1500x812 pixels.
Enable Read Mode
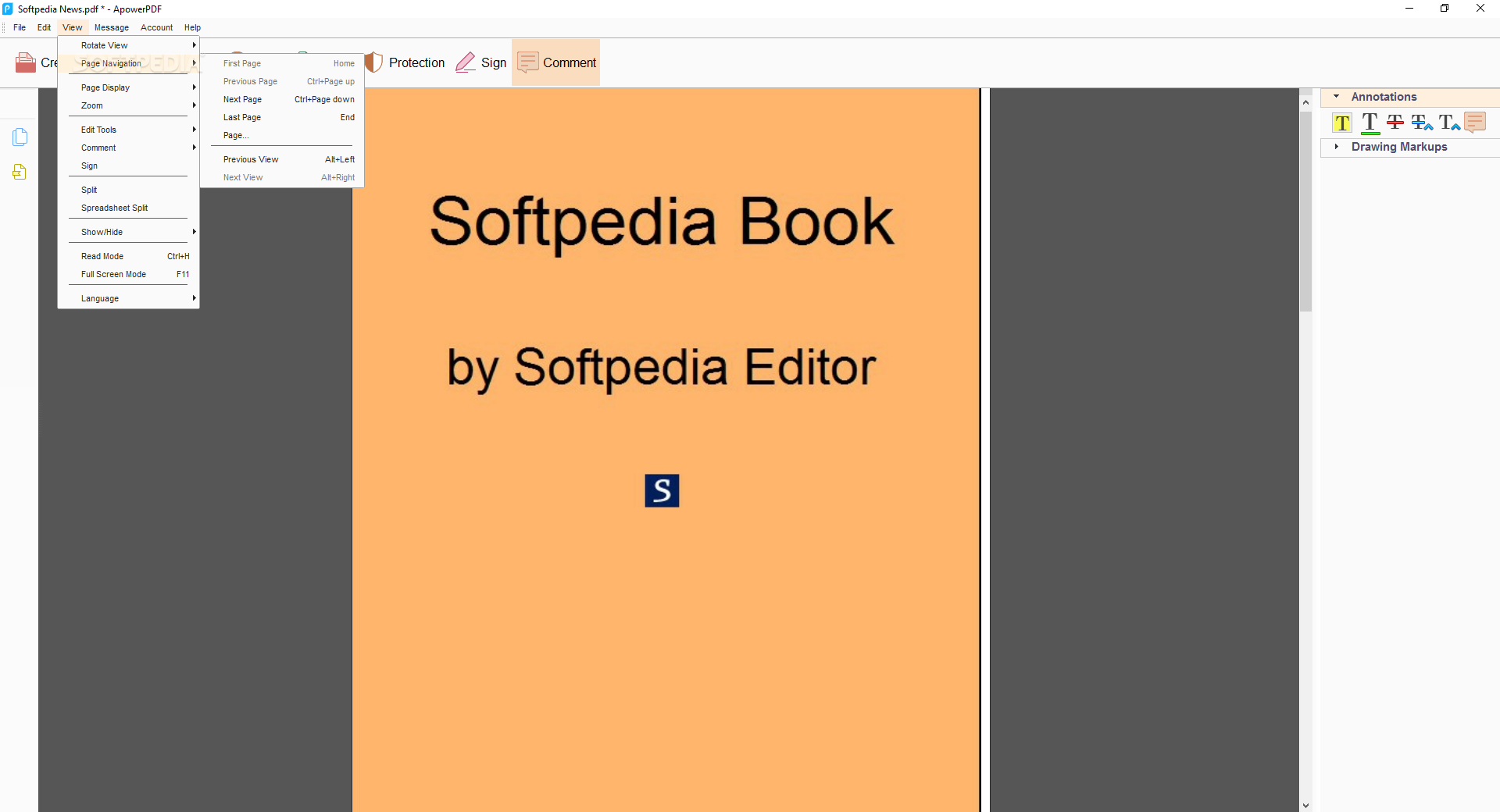click(x=129, y=256)
